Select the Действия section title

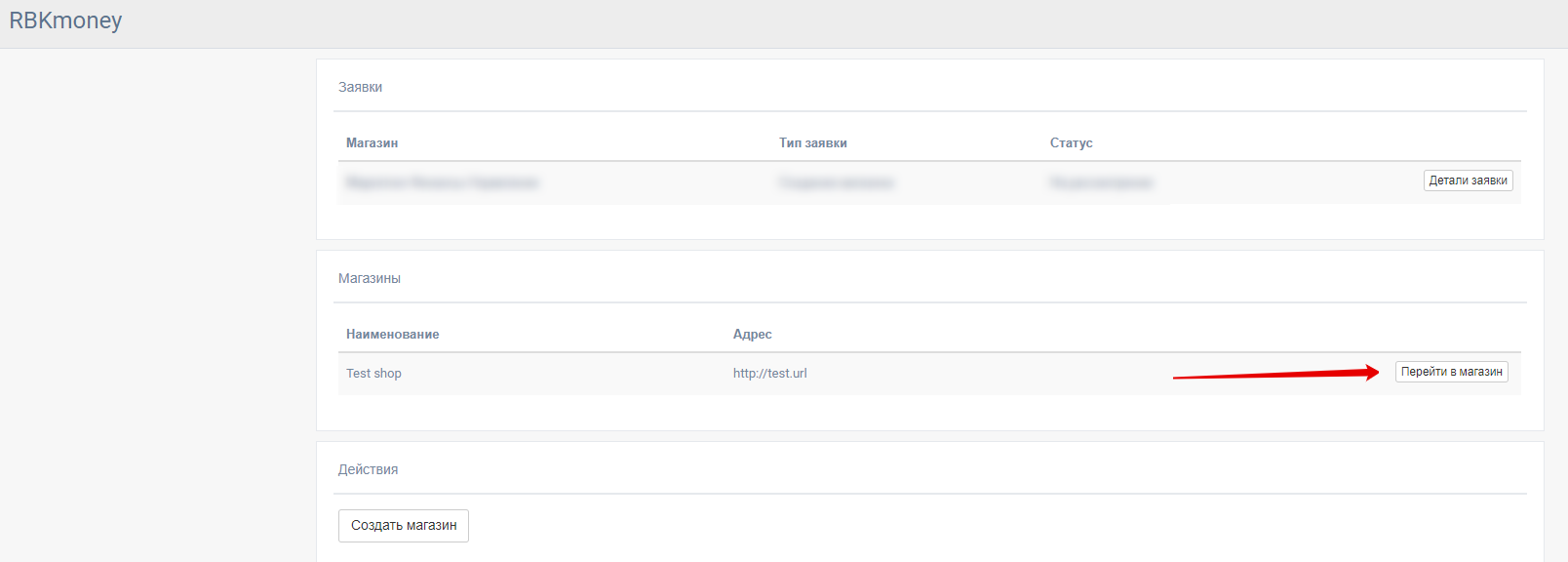pyautogui.click(x=368, y=469)
